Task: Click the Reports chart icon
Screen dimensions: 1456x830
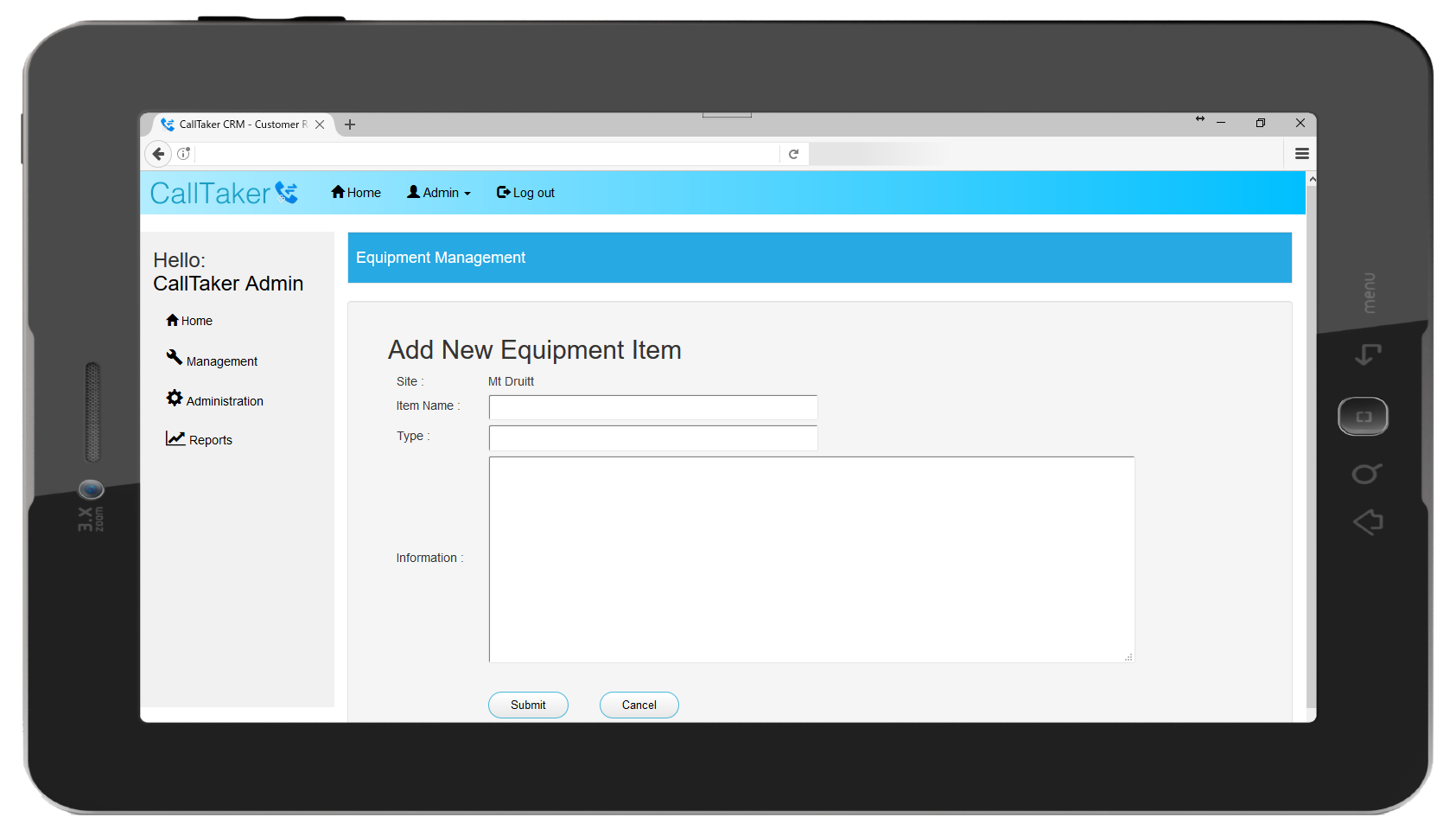Action: pyautogui.click(x=175, y=438)
